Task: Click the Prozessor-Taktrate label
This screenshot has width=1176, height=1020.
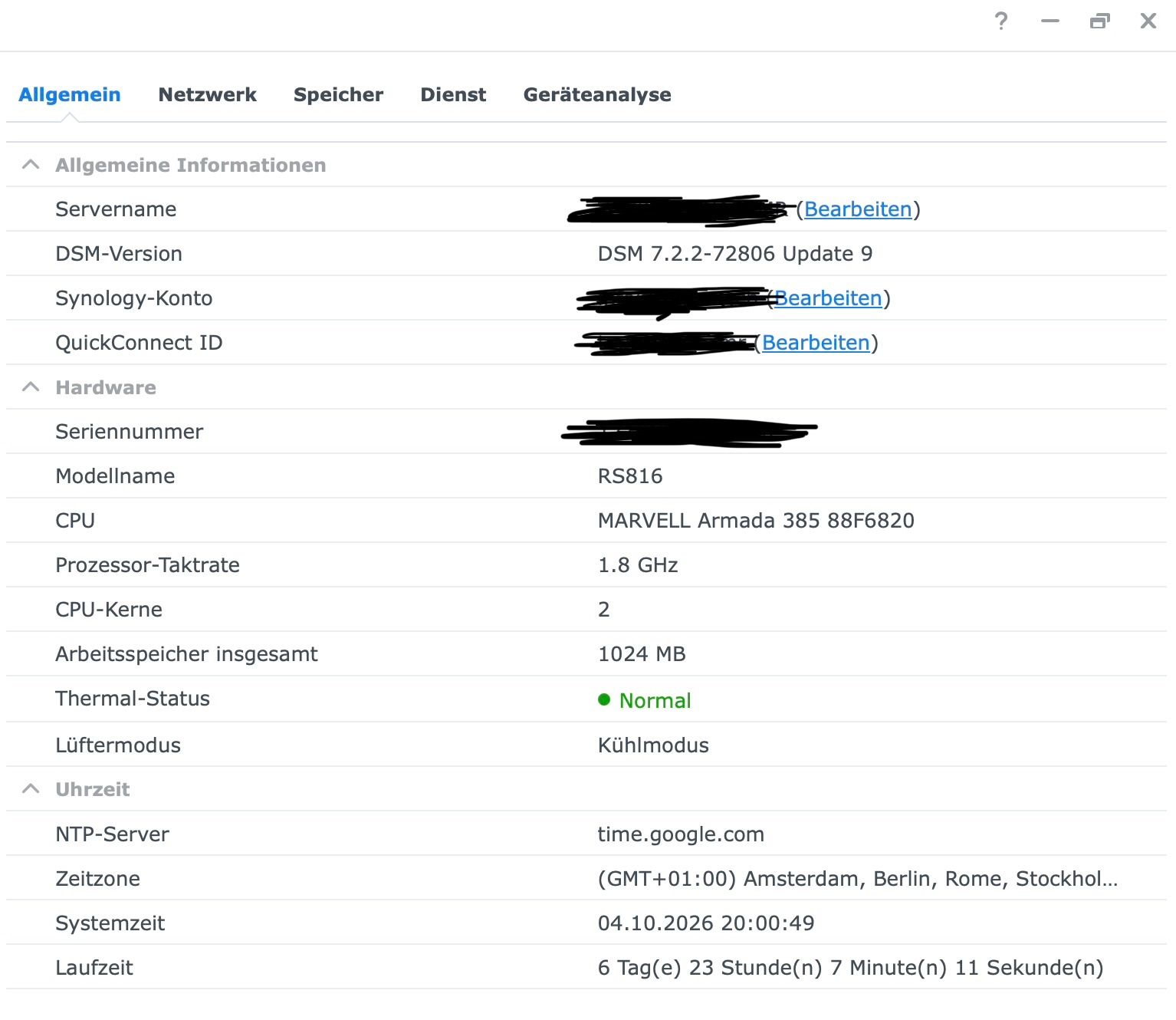Action: click(x=147, y=565)
